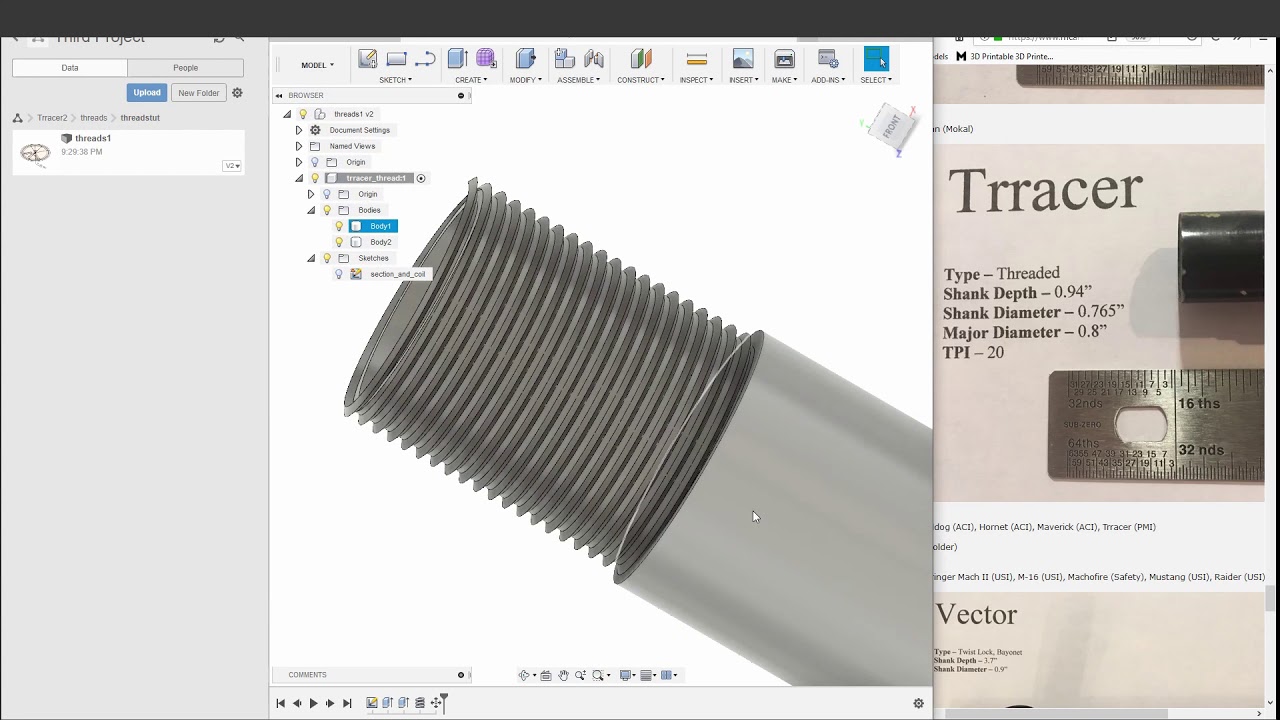Activate the Measure inspect tool
Viewport: 1280px width, 720px height.
click(697, 59)
